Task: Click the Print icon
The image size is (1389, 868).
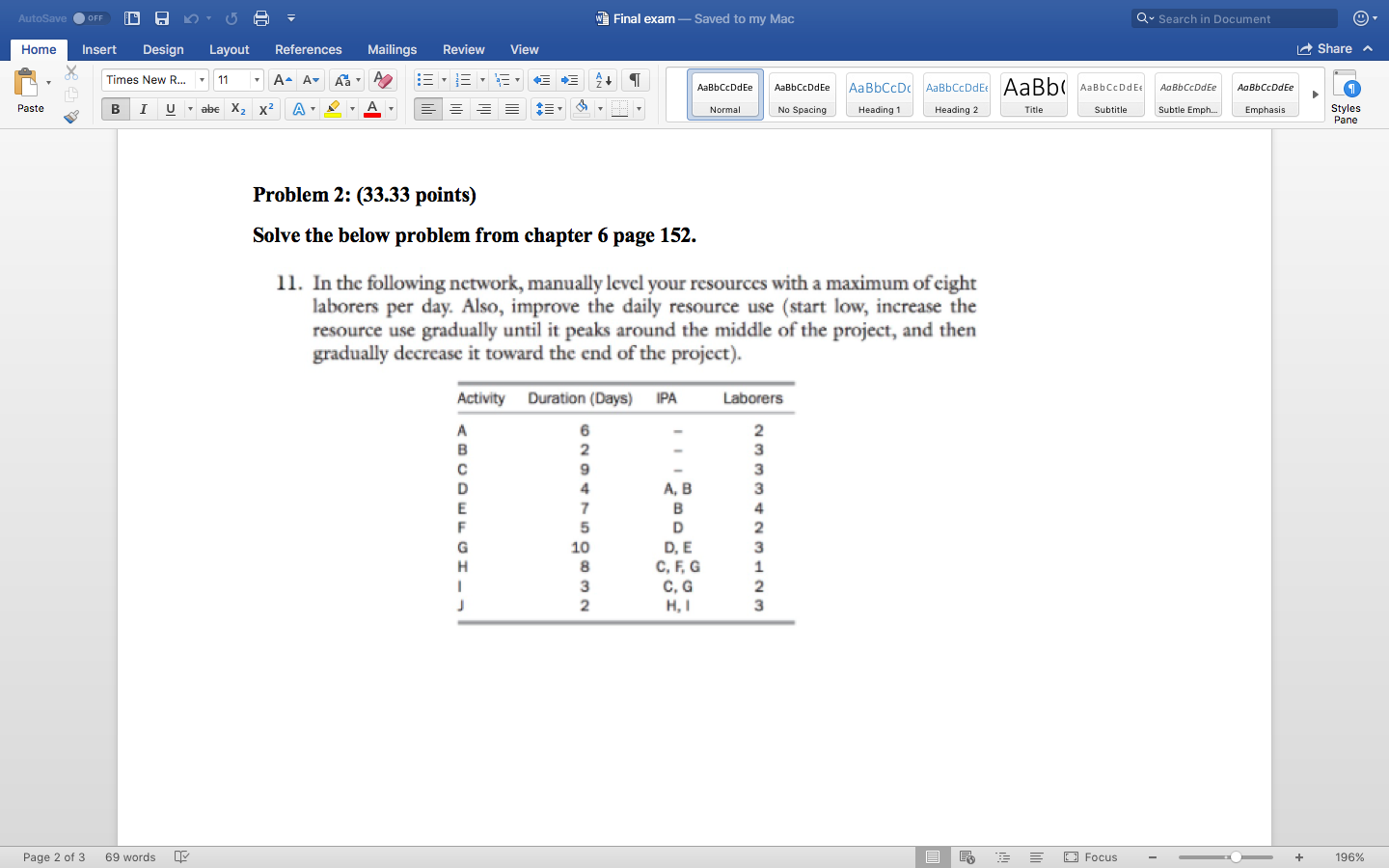Action: (x=260, y=18)
